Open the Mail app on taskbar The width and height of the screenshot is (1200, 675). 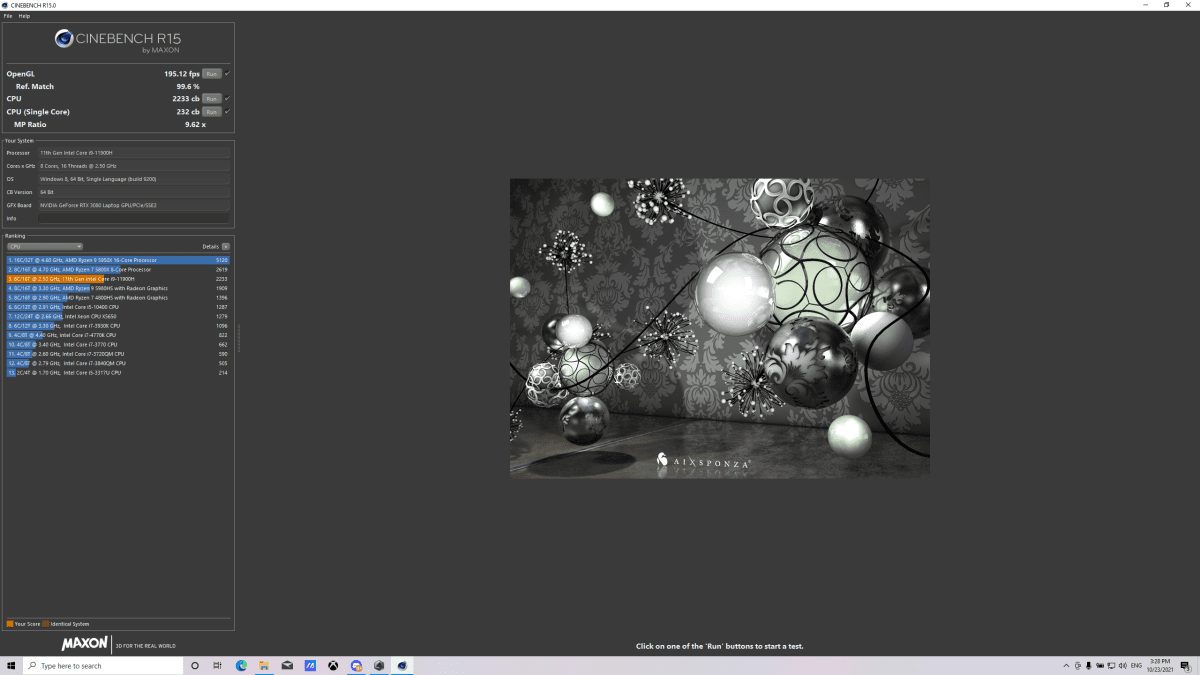(x=287, y=665)
